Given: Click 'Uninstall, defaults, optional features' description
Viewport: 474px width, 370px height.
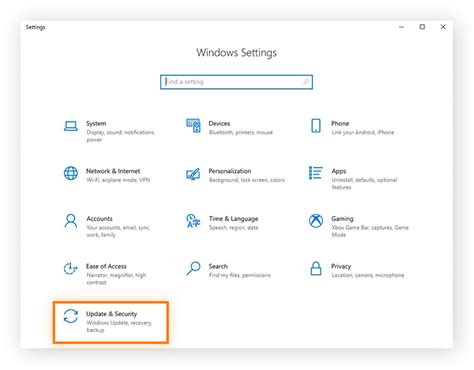Looking at the screenshot, I should point(364,184).
